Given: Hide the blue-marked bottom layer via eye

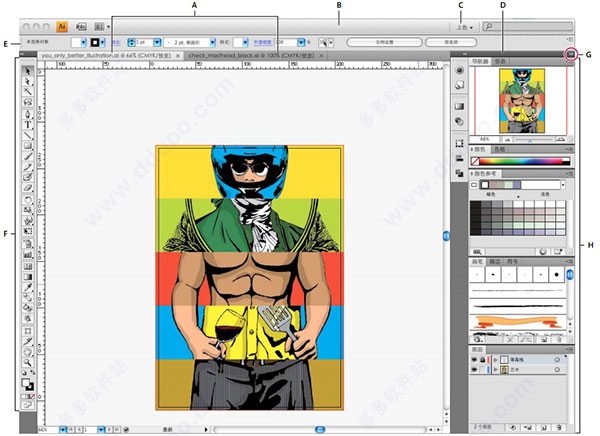Looking at the screenshot, I should 474,370.
